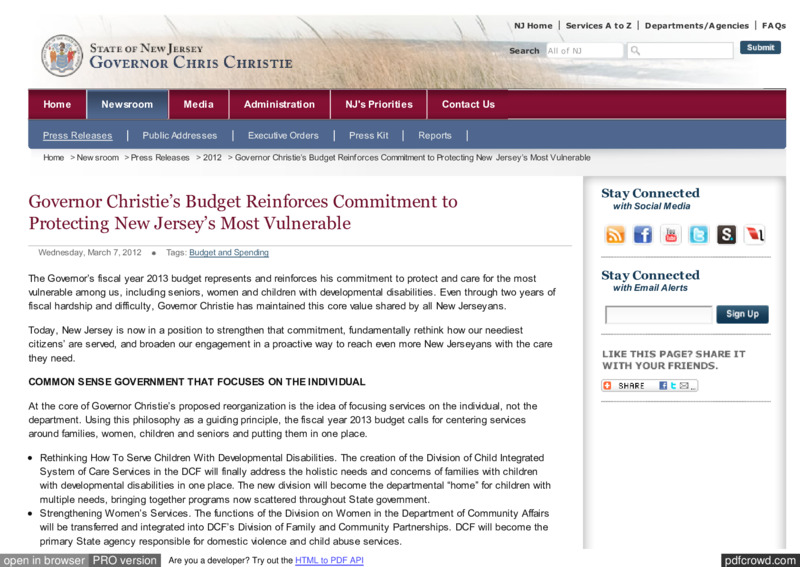Click Newsroom in the breadcrumb trail
This screenshot has height=567, width=800.
97,157
